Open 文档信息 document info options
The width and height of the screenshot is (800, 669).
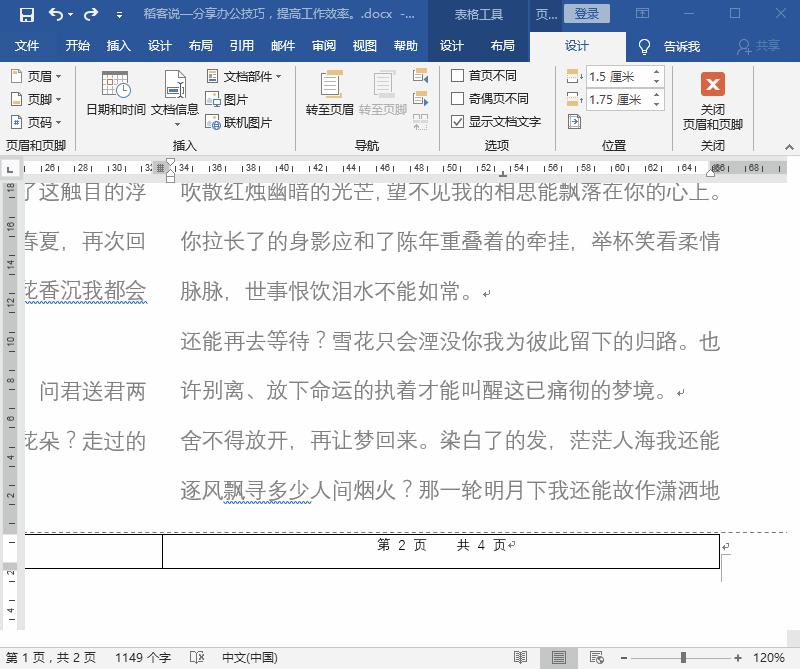[x=175, y=97]
